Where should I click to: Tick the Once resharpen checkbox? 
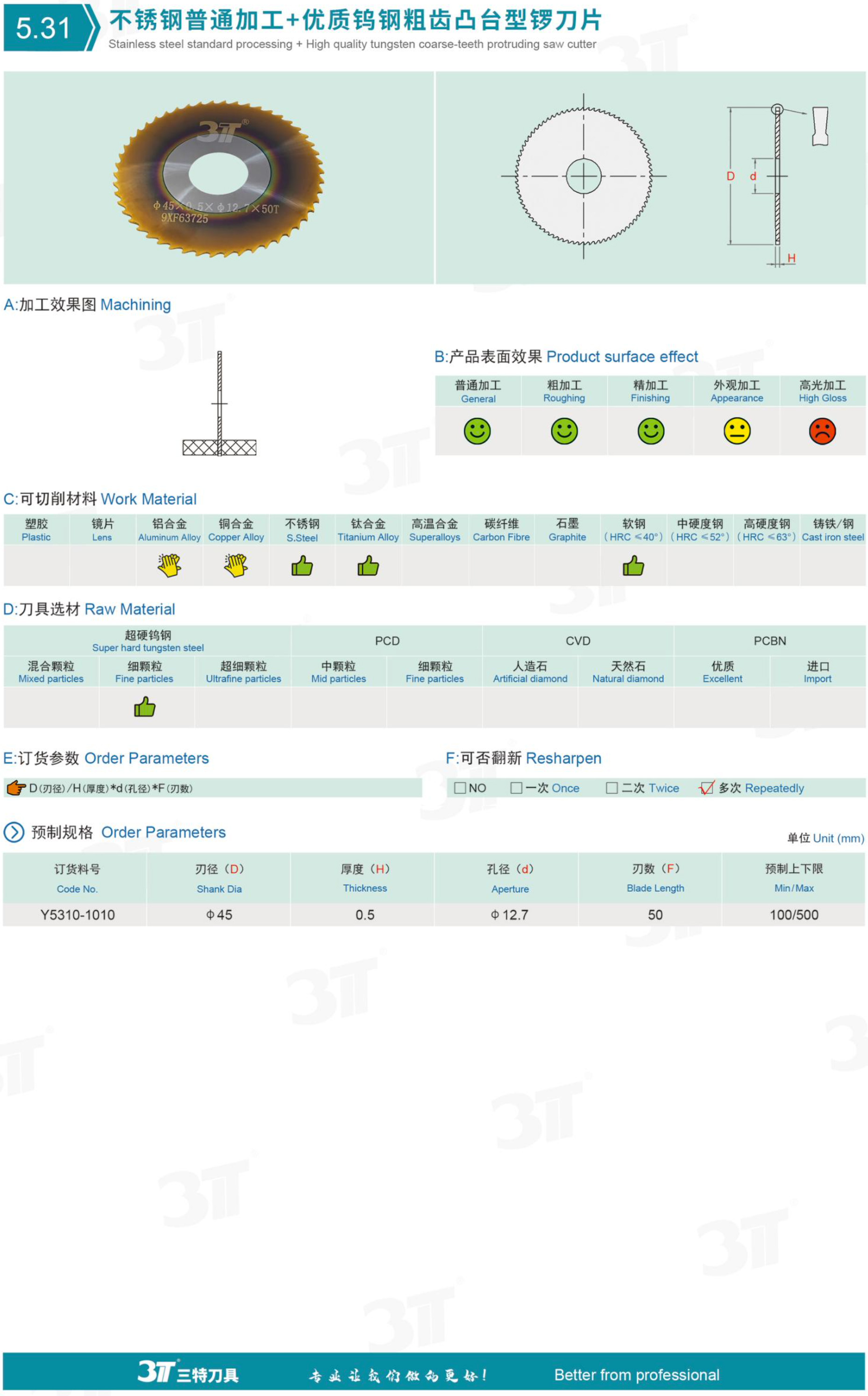(x=516, y=788)
